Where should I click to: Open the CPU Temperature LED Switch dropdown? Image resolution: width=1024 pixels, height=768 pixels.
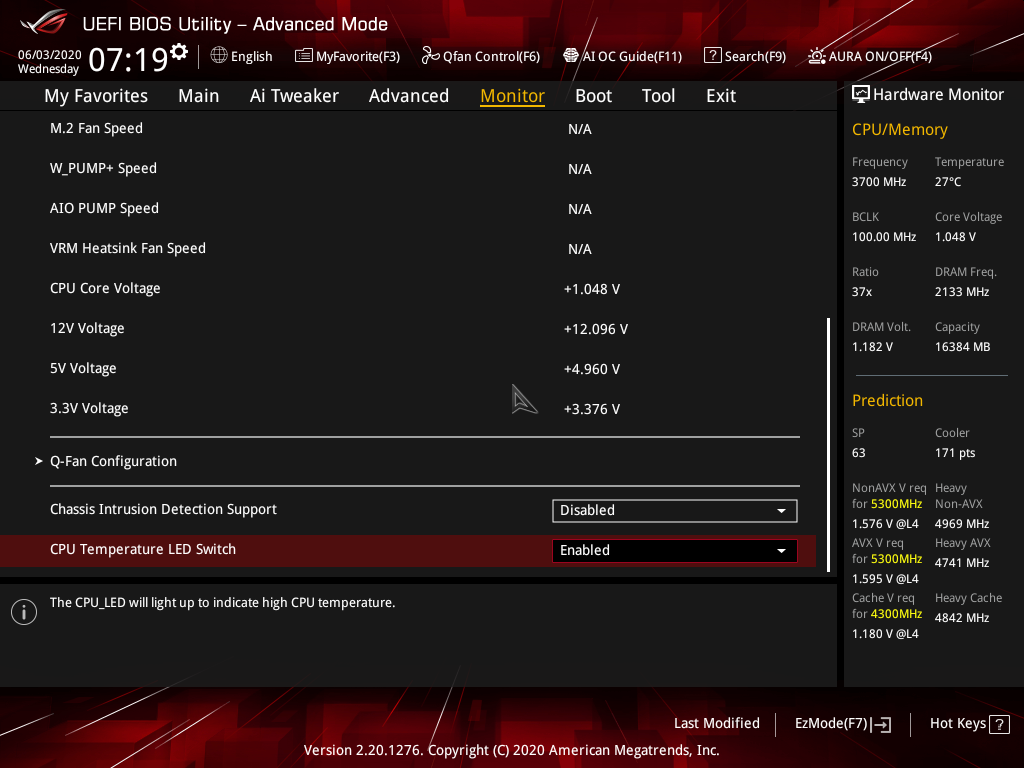tap(674, 550)
